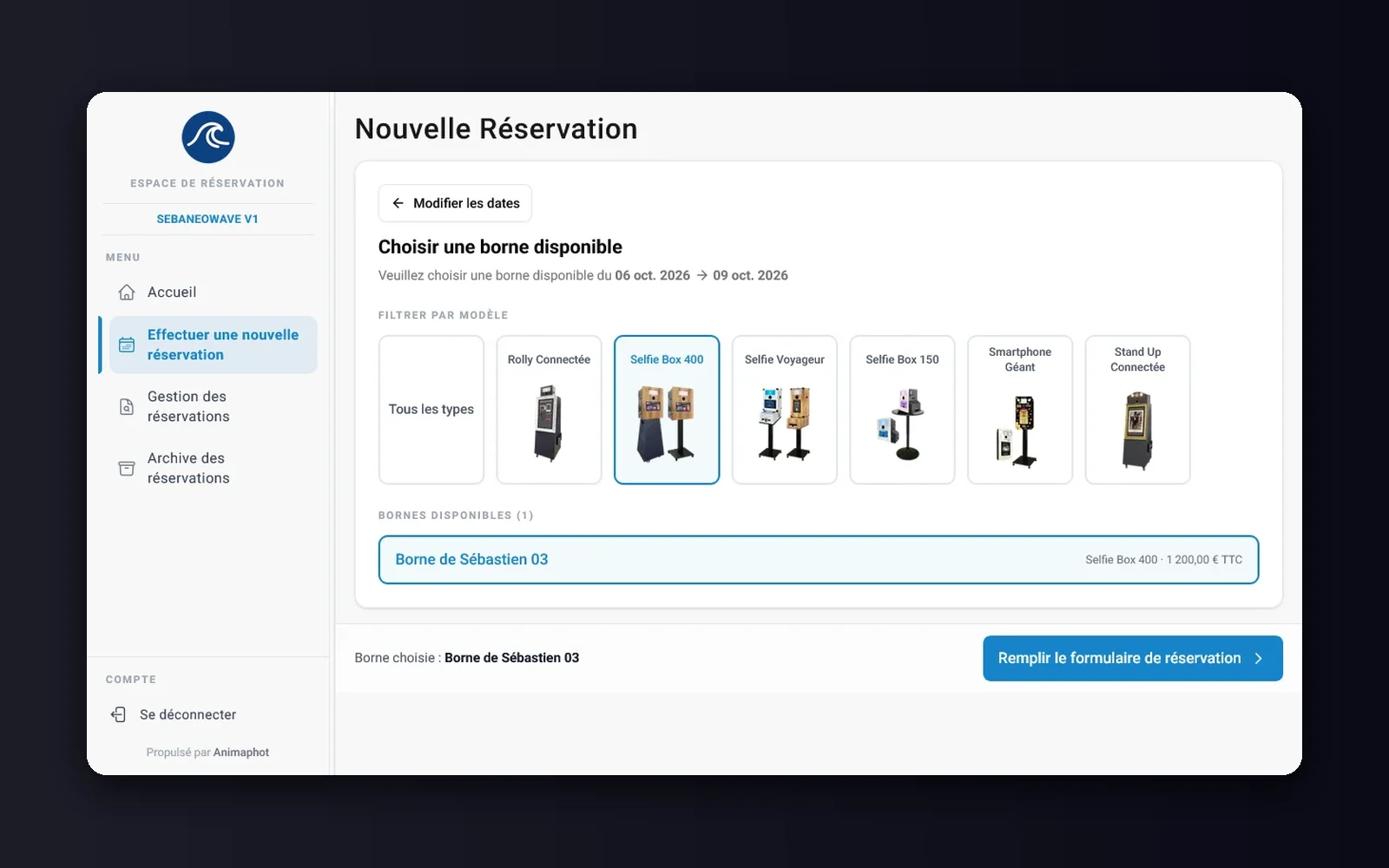Image resolution: width=1389 pixels, height=868 pixels.
Task: Select the Borne de Sébastien 03 row
Action: point(819,560)
